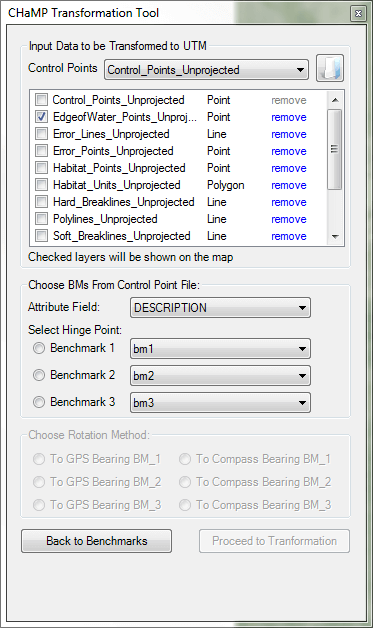This screenshot has width=373, height=628.
Task: Click the Polygon type cell
Action: pyautogui.click(x=226, y=185)
